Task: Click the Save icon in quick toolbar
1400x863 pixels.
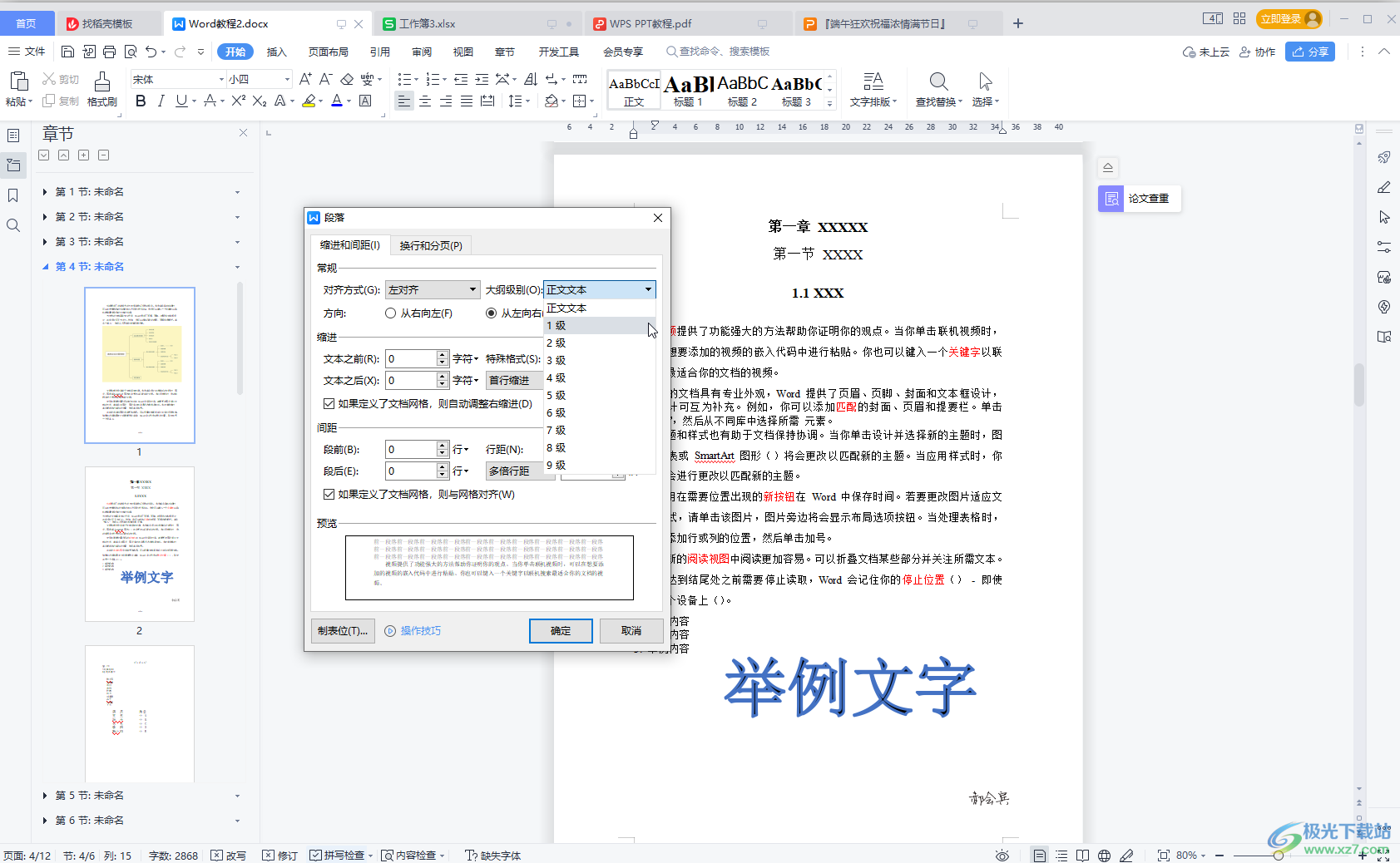Action: (68, 52)
